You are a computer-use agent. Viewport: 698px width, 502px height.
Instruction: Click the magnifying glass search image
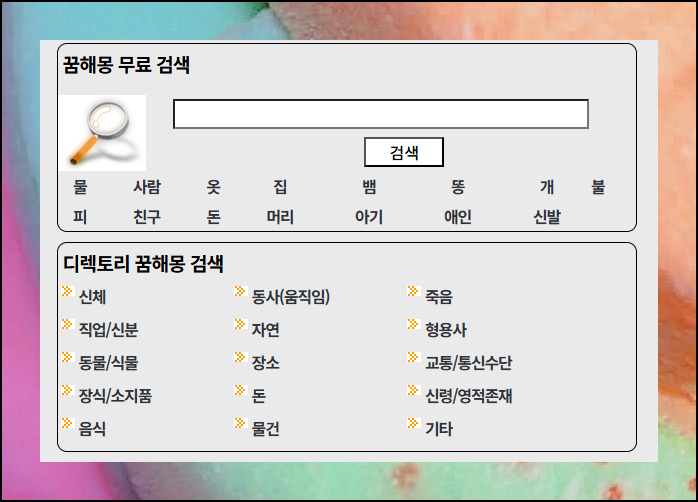(103, 133)
